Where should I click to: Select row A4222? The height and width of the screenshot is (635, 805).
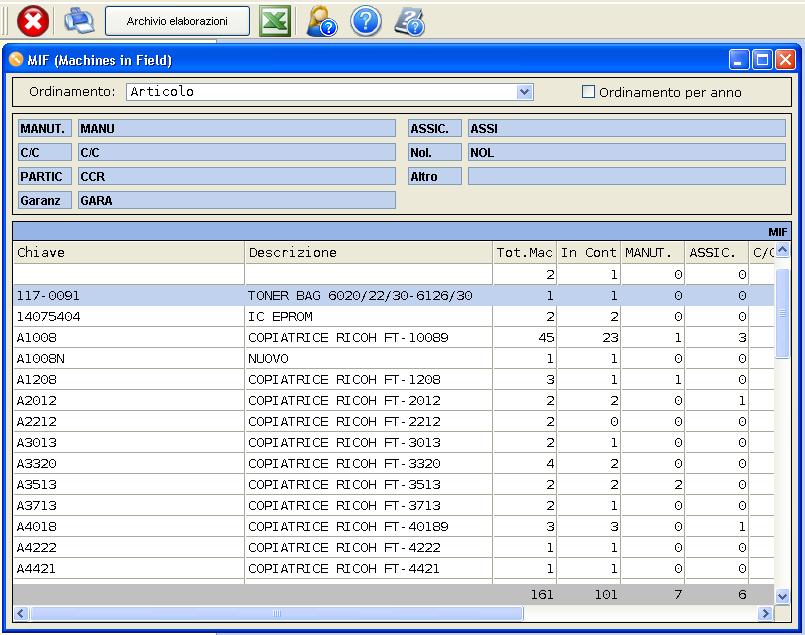point(394,548)
